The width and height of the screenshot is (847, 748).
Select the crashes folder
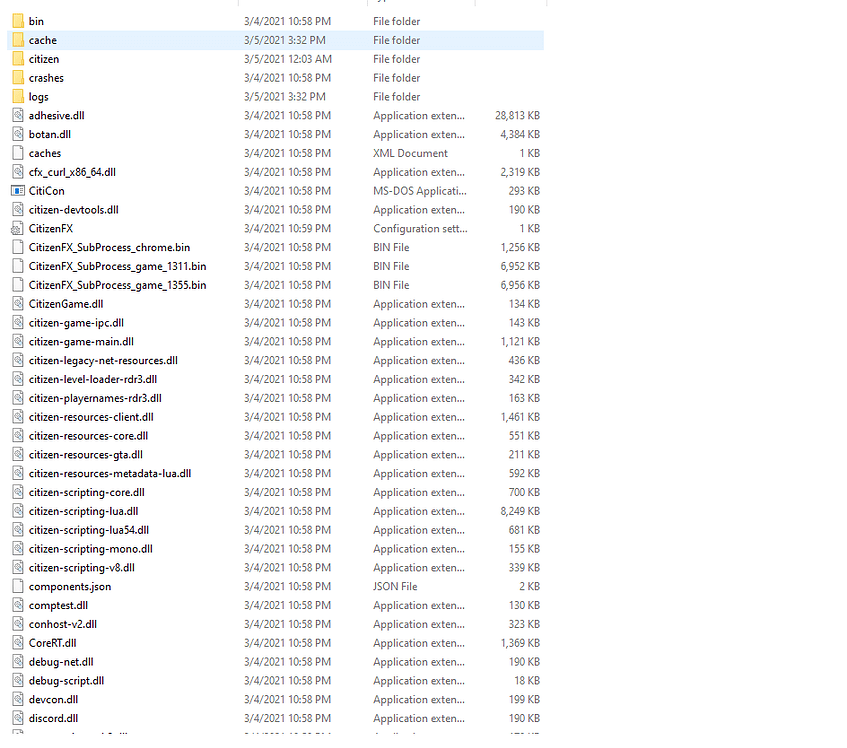48,77
